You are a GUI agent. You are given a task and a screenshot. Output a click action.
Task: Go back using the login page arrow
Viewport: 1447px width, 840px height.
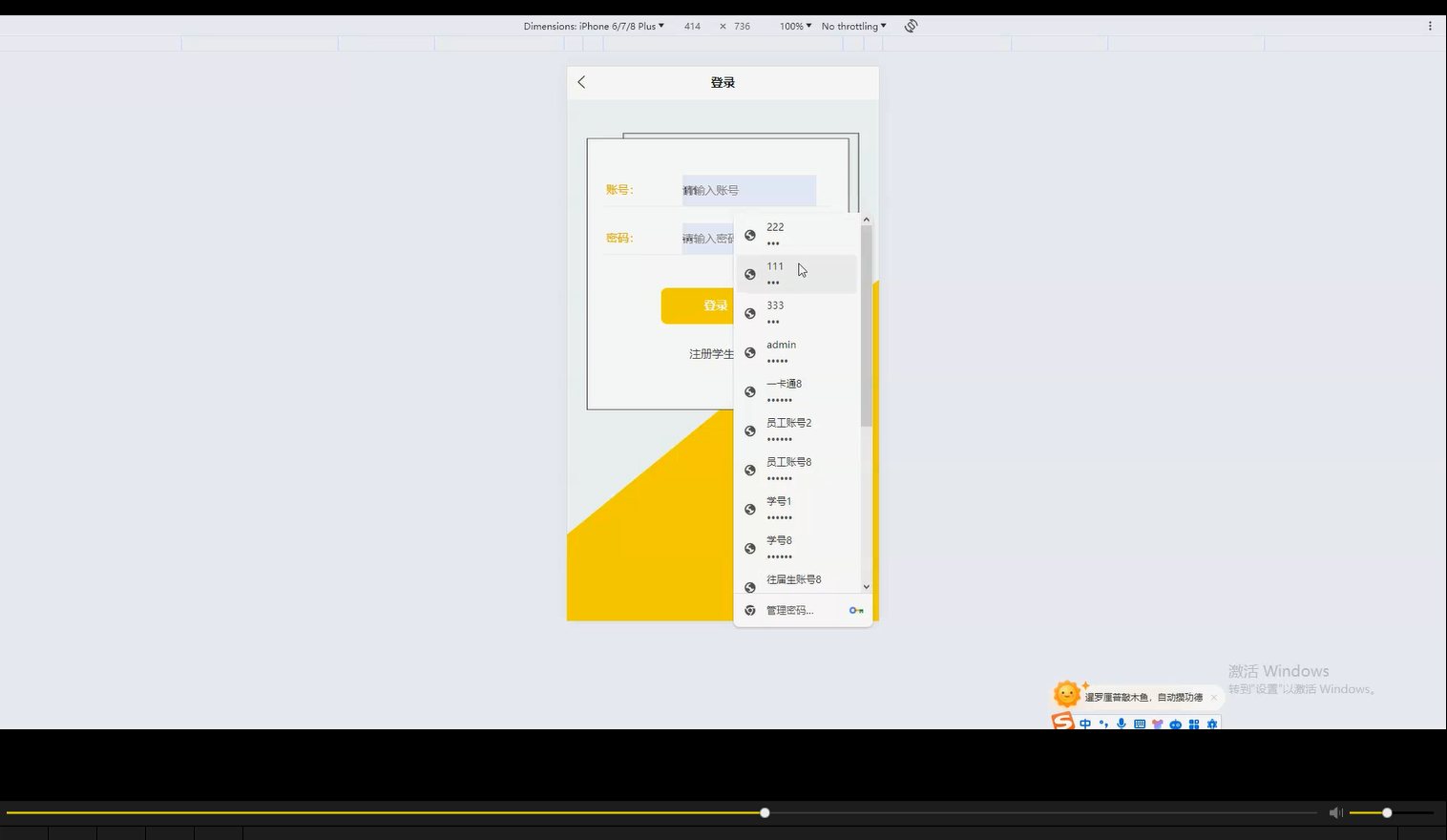[x=581, y=82]
